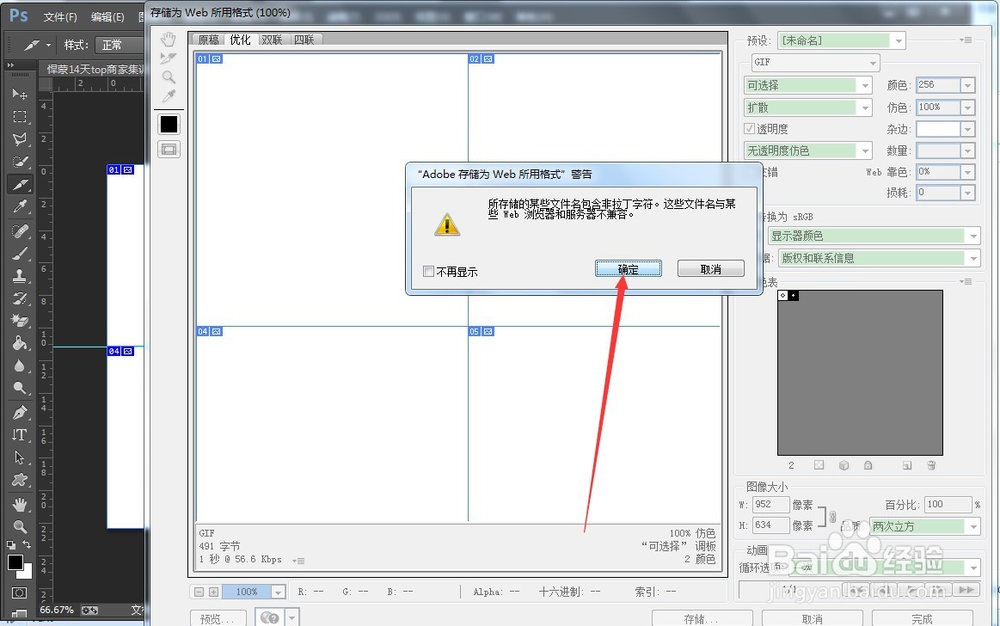
Task: Select the Eyedropper tool in Photoshop toolbar
Action: coord(20,207)
